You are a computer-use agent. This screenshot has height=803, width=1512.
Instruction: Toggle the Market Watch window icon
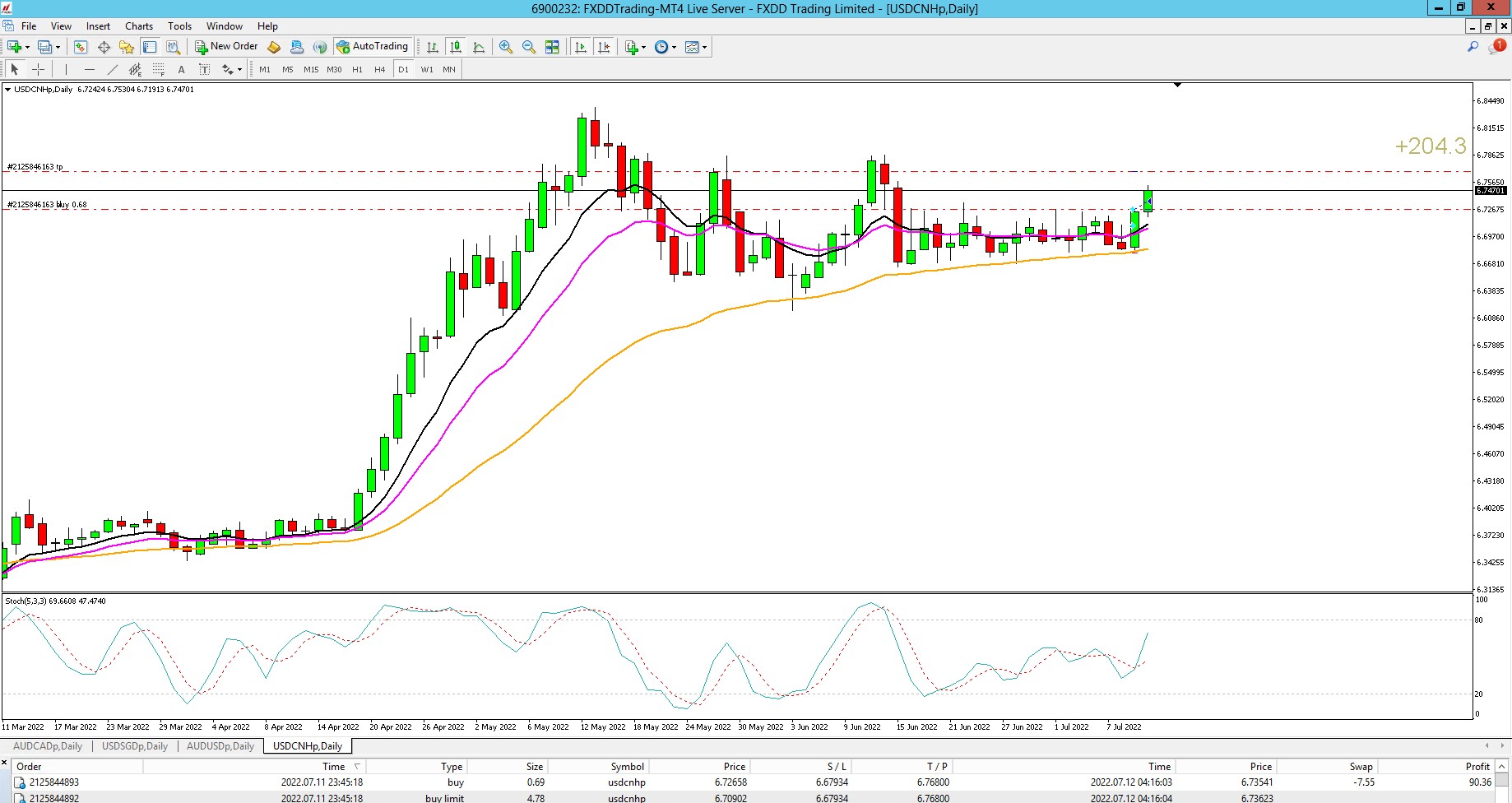tap(81, 47)
